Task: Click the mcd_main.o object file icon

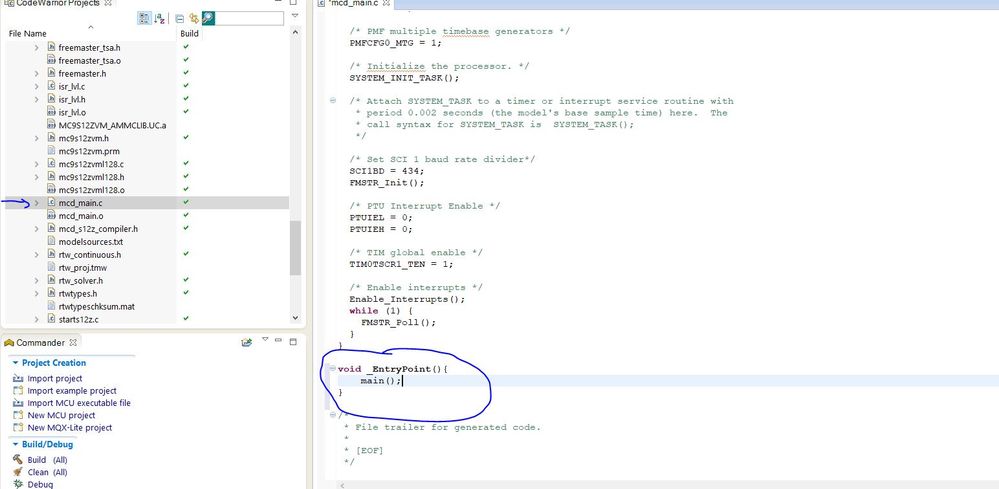Action: point(52,216)
